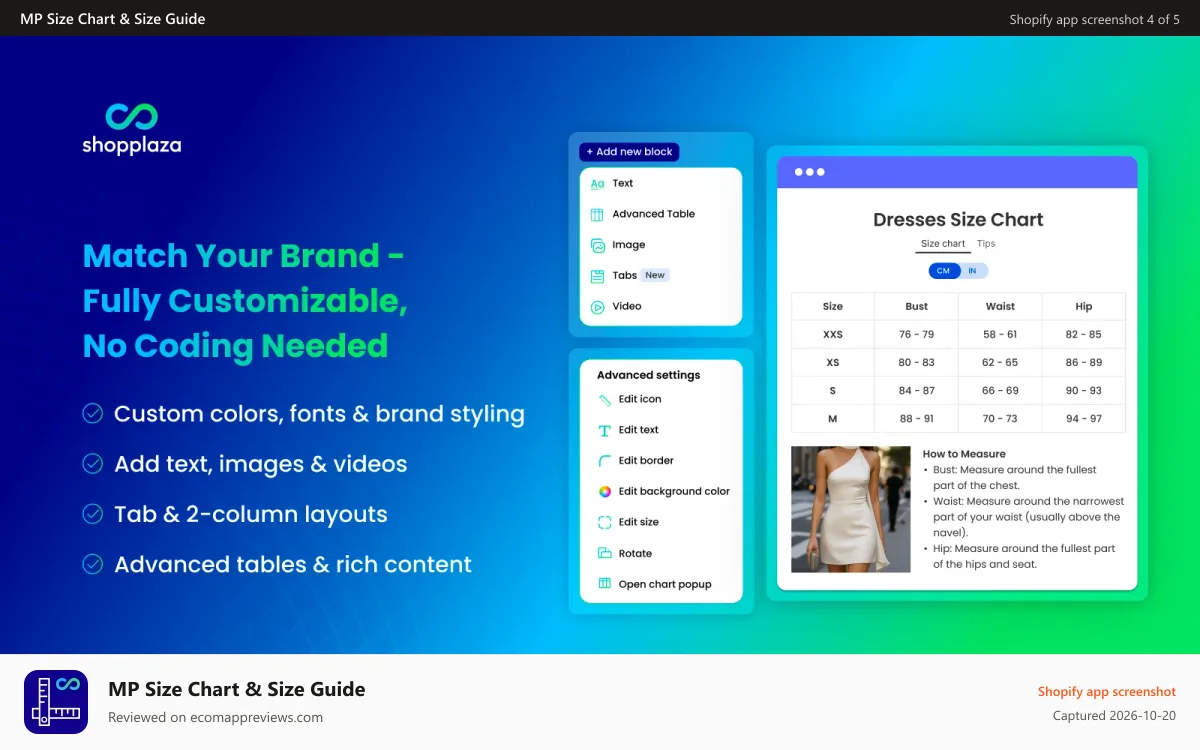Click the Captured 2026-10-20 date text
Screen dimensions: 1200x750
pos(1115,716)
